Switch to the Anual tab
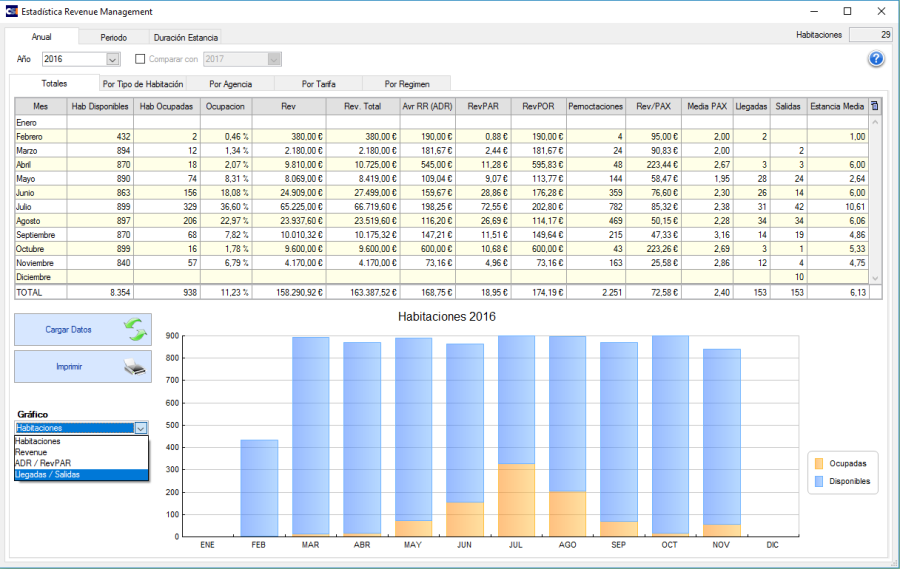Viewport: 900px width, 569px height. point(41,37)
